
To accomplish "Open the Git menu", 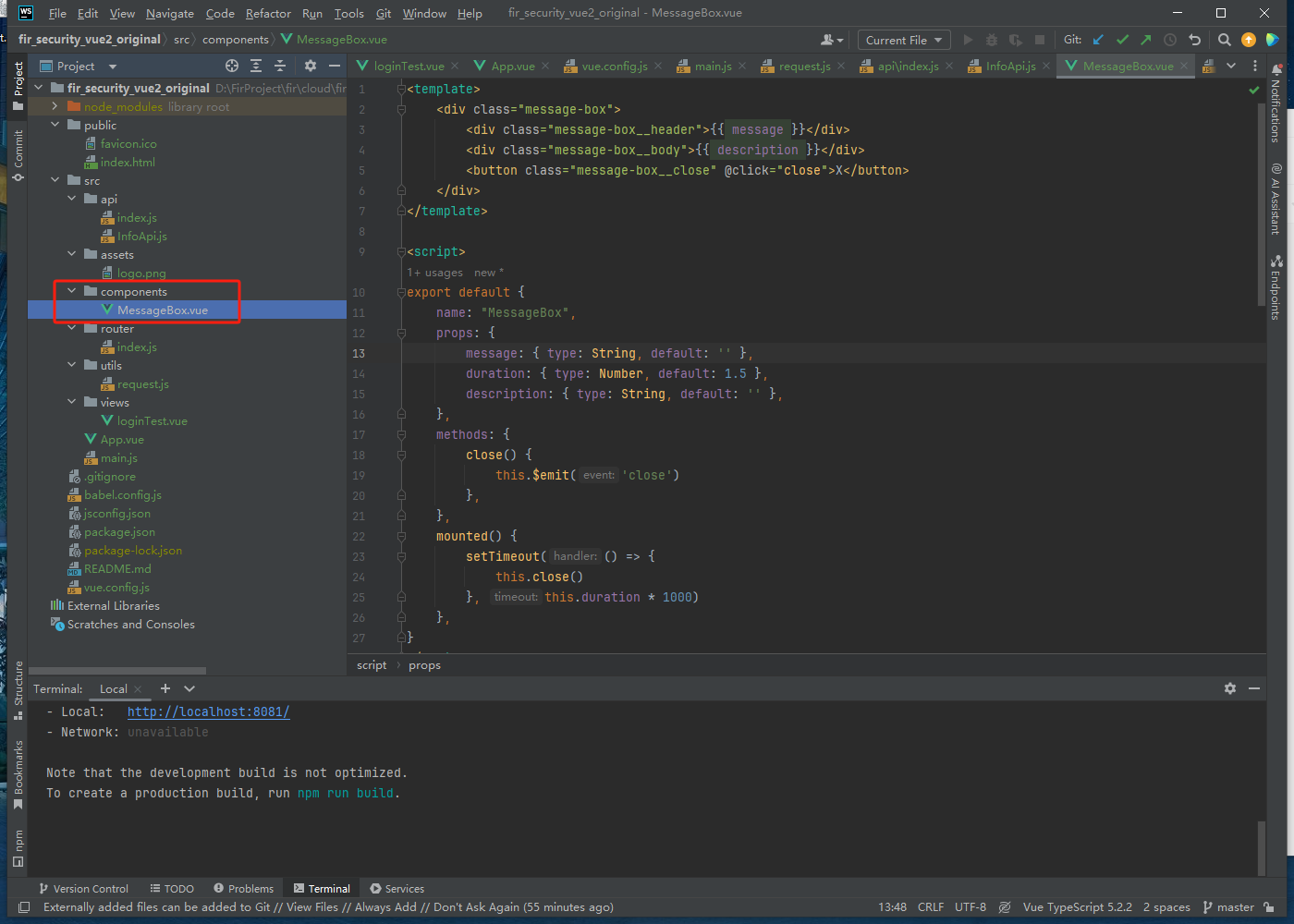I will 384,13.
